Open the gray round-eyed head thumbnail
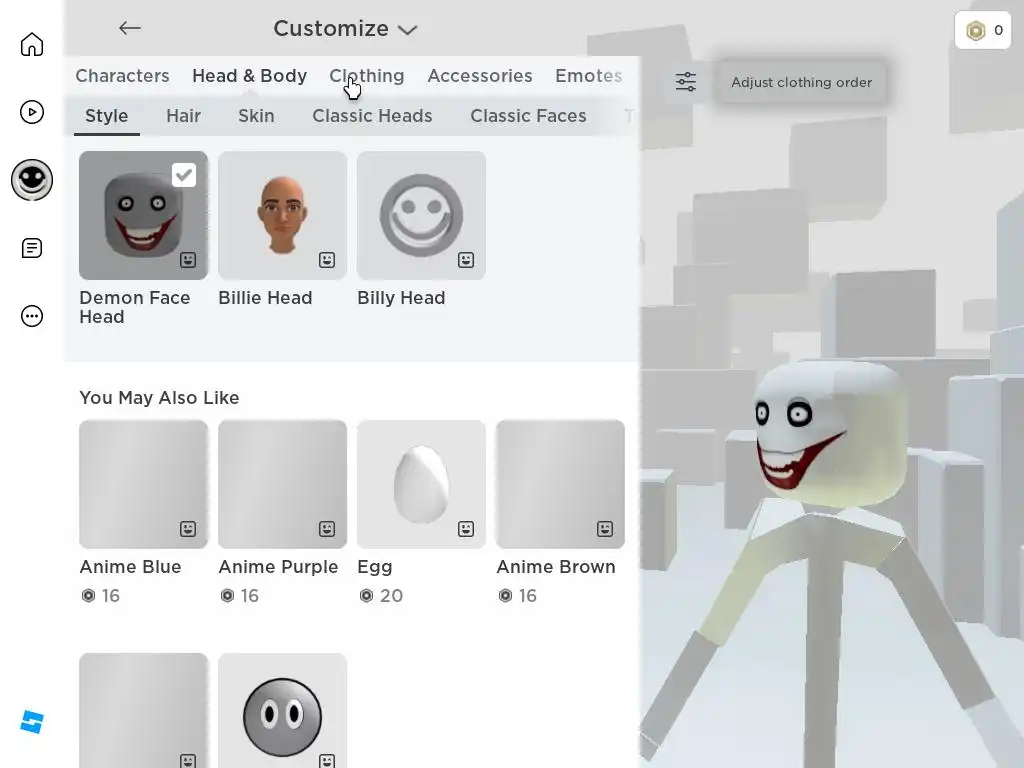Viewport: 1024px width, 768px height. (282, 711)
